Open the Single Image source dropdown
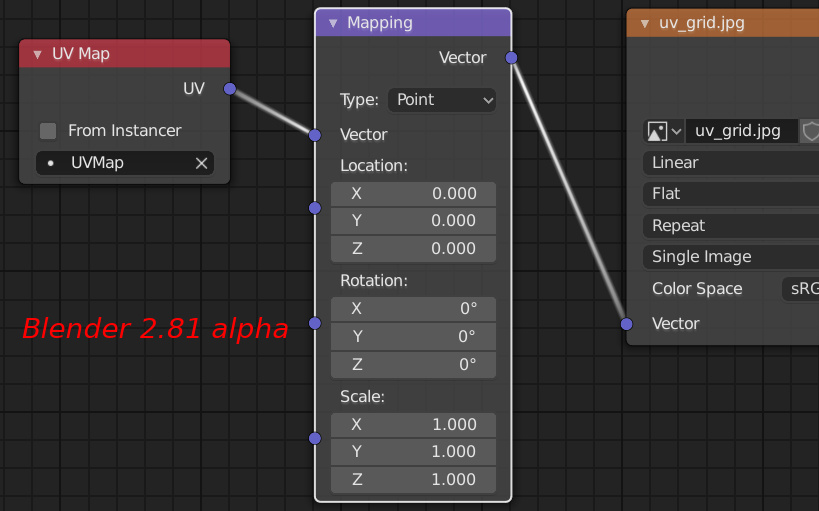The image size is (819, 511). click(731, 257)
